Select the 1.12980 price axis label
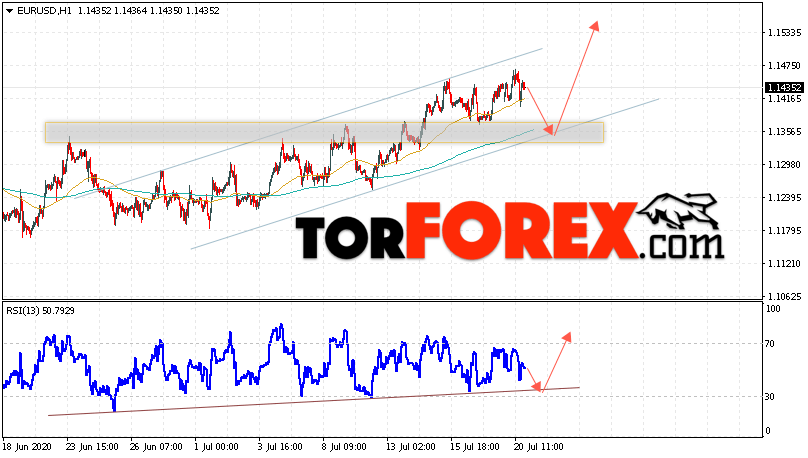This screenshot has height=458, width=808. coord(784,165)
